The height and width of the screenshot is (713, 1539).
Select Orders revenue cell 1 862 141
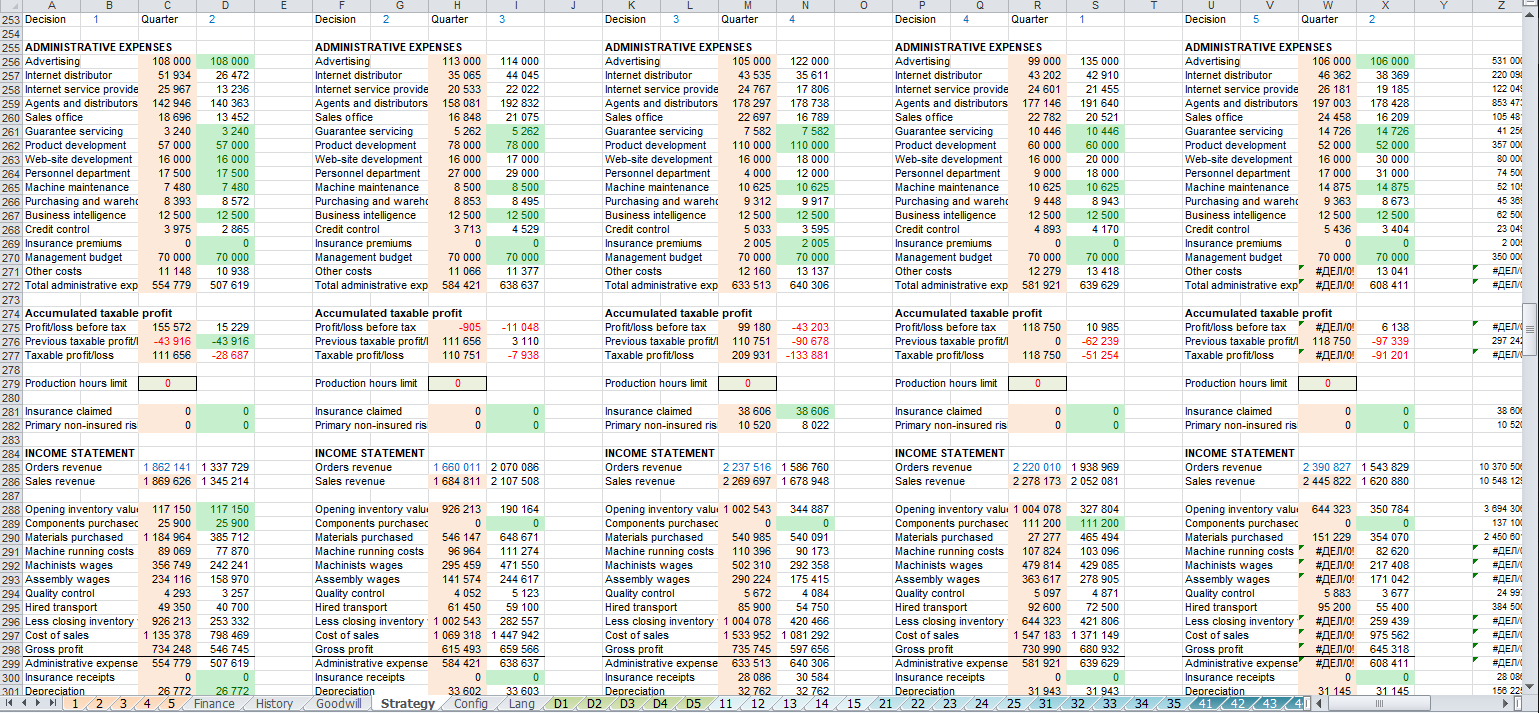pos(167,467)
